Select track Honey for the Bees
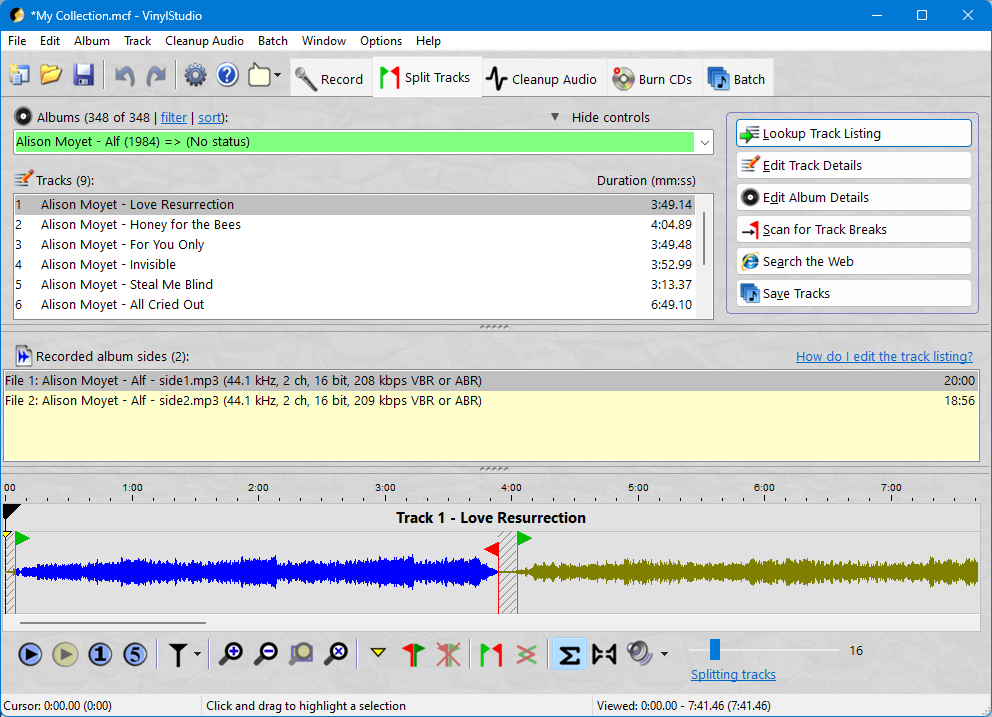992x717 pixels. tap(354, 225)
